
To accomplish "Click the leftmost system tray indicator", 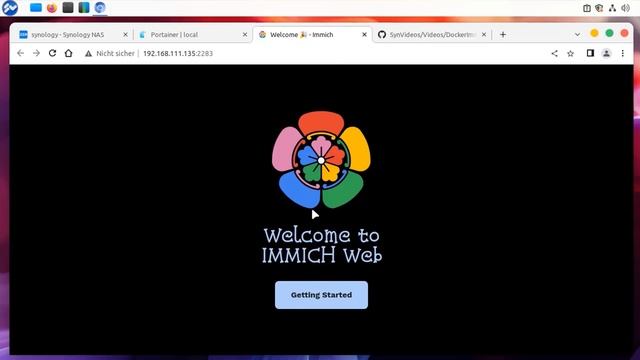I will (587, 8).
